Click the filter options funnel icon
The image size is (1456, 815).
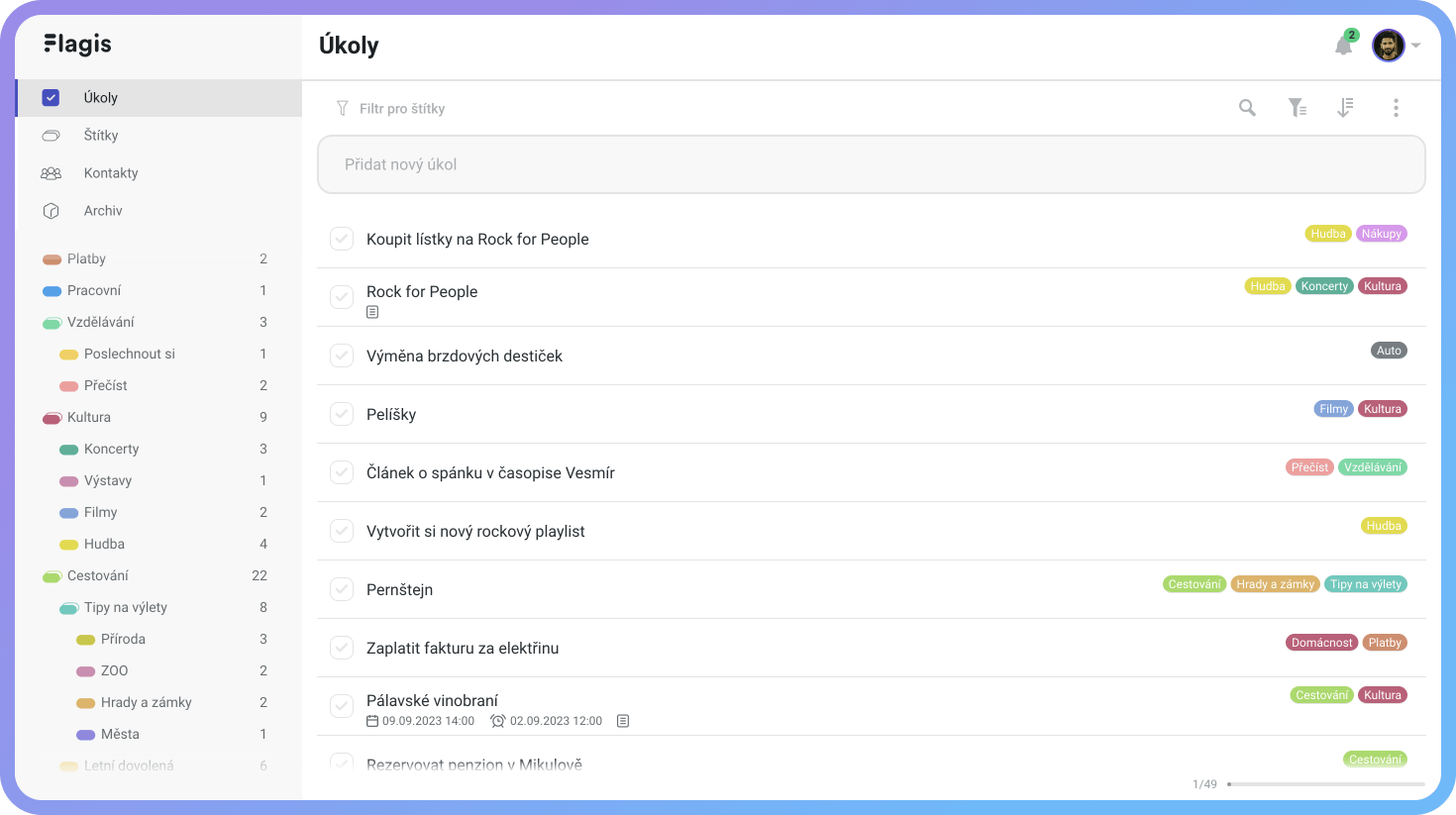1297,108
